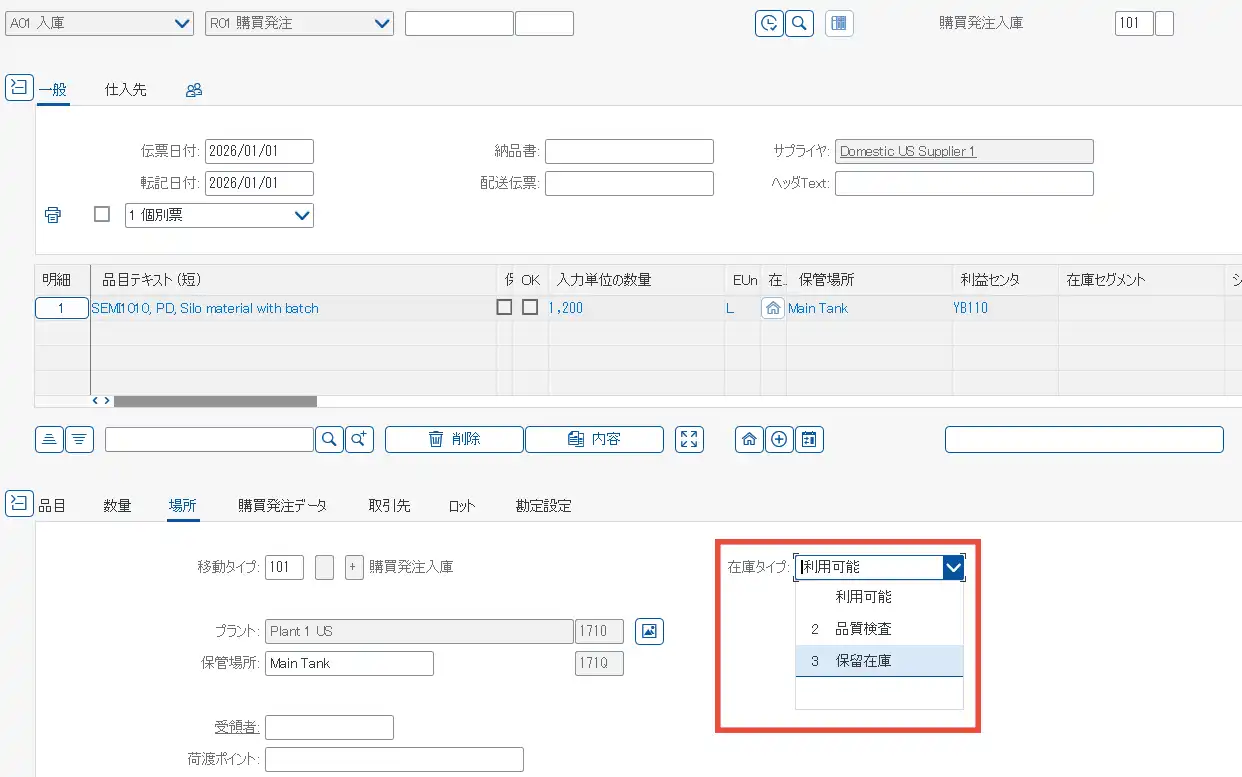The height and width of the screenshot is (777, 1242).
Task: Open the R01 購買発注 reference dropdown
Action: [299, 23]
